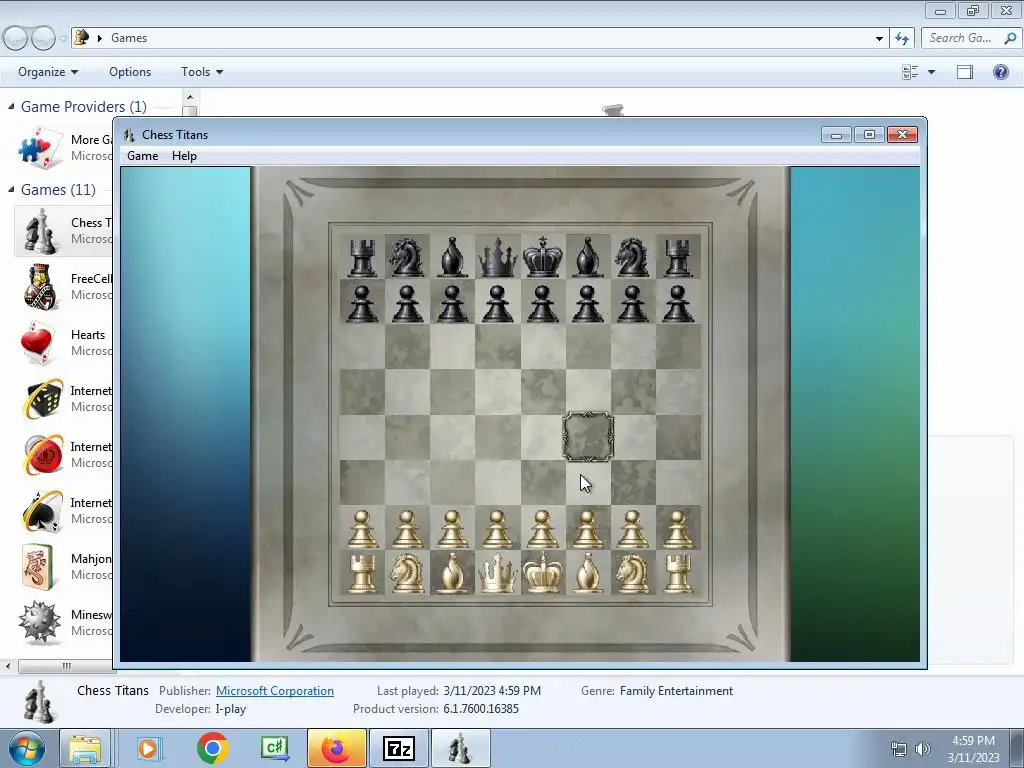
Task: Collapse the Game Providers group
Action: 11,106
